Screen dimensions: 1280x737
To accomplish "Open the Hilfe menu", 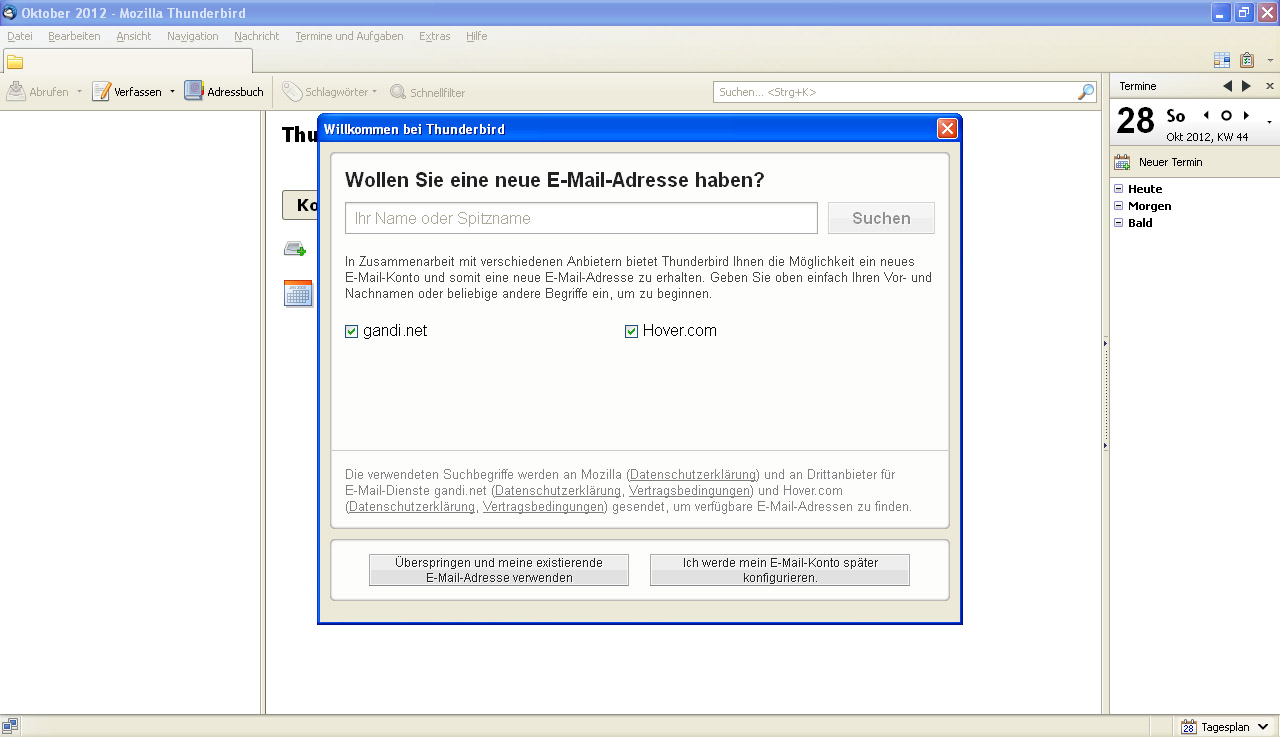I will pyautogui.click(x=477, y=36).
